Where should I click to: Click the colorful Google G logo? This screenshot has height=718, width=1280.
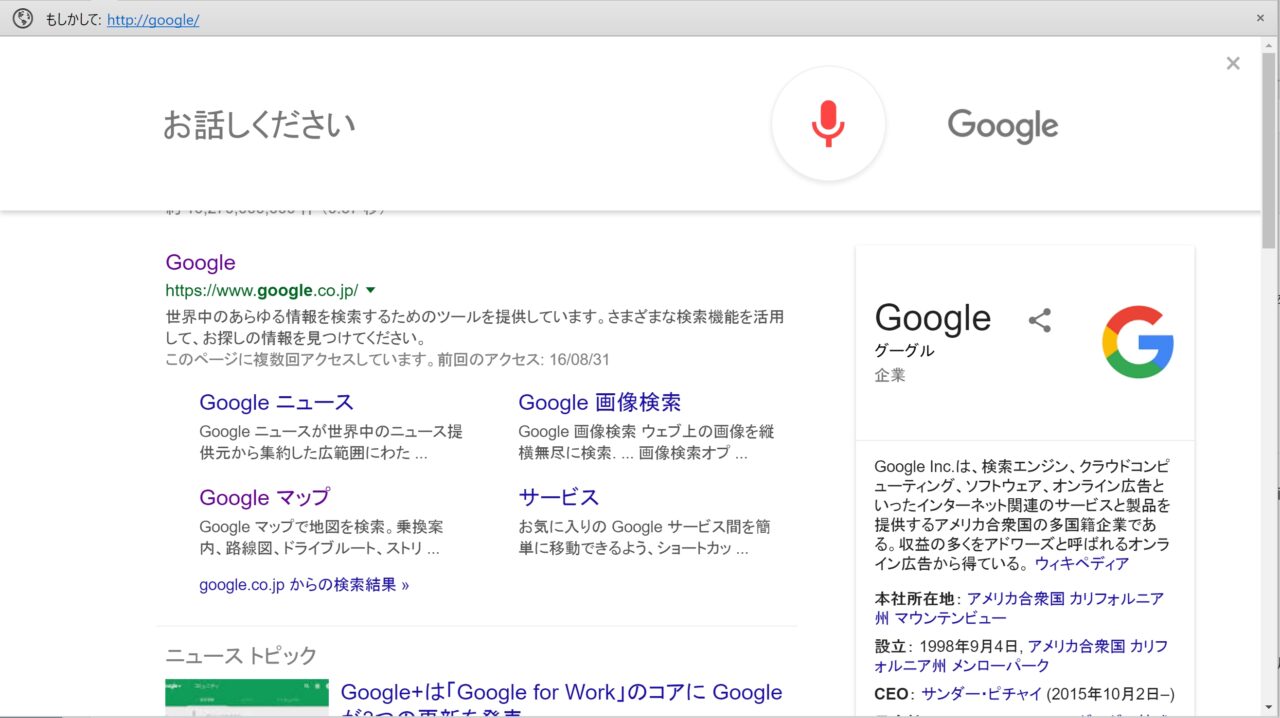click(x=1138, y=342)
